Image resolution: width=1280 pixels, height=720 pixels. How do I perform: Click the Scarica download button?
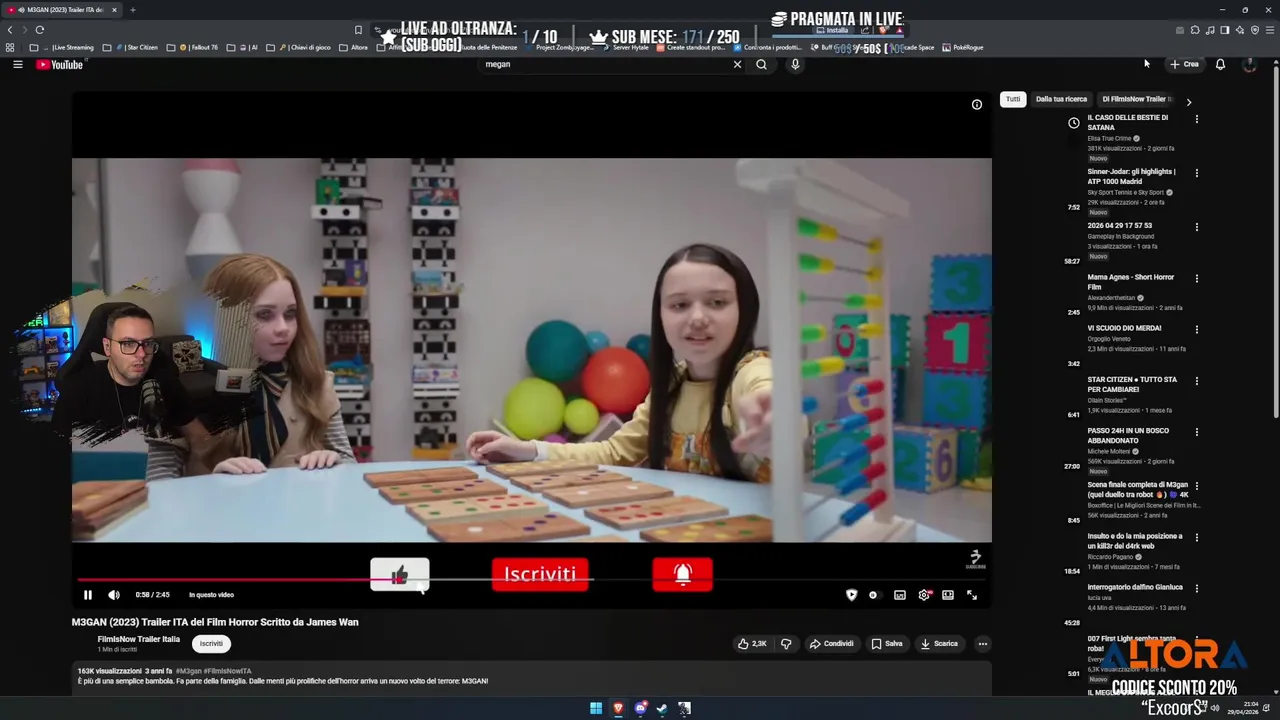[x=939, y=644]
